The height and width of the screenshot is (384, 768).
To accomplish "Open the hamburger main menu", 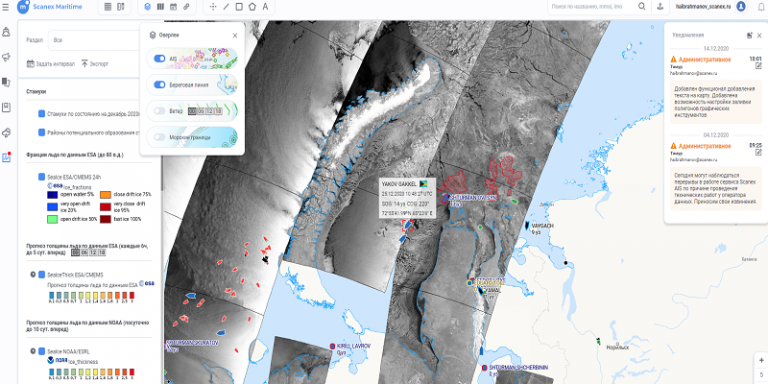I will [6, 7].
